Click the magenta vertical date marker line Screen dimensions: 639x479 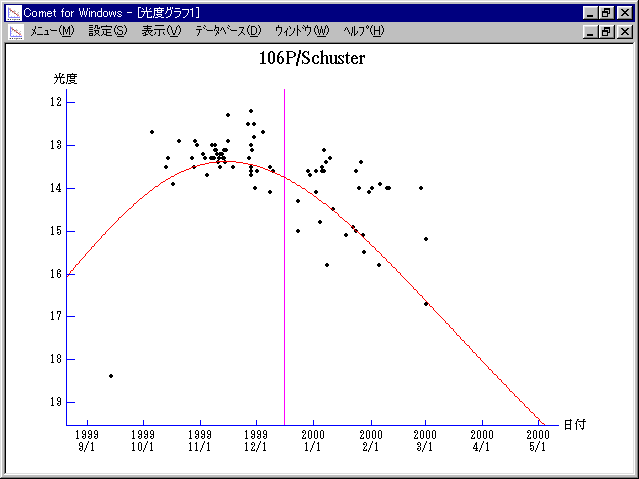point(284,250)
